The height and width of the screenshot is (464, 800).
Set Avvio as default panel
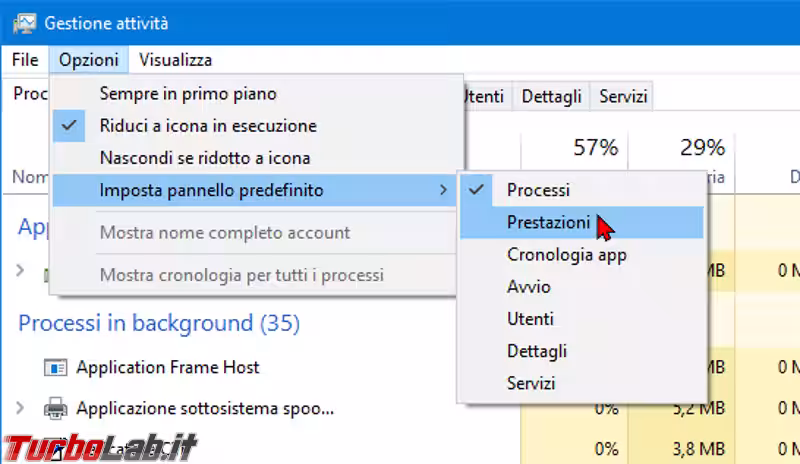(528, 287)
